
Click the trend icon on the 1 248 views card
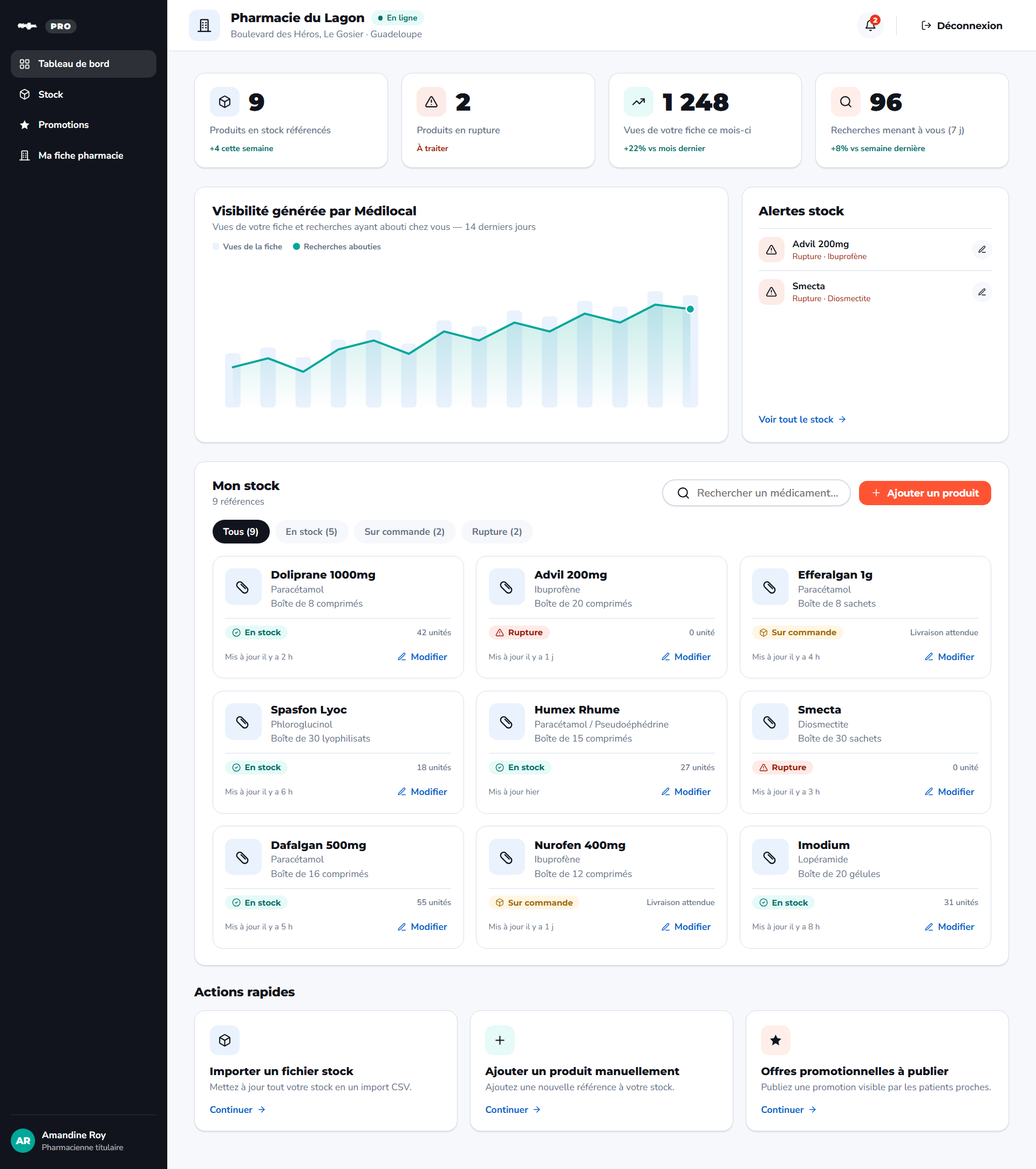click(x=638, y=102)
